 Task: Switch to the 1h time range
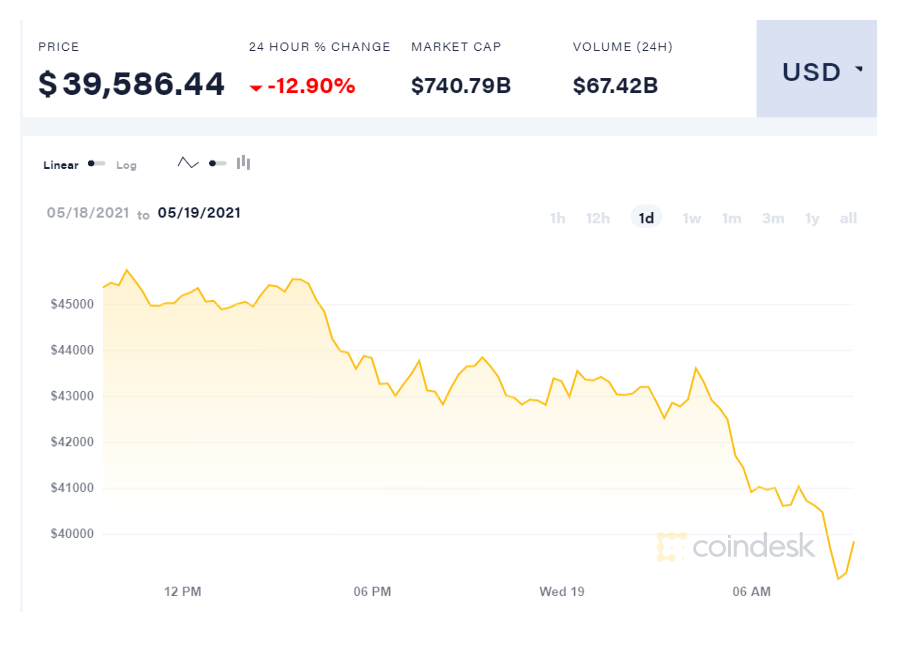[557, 217]
